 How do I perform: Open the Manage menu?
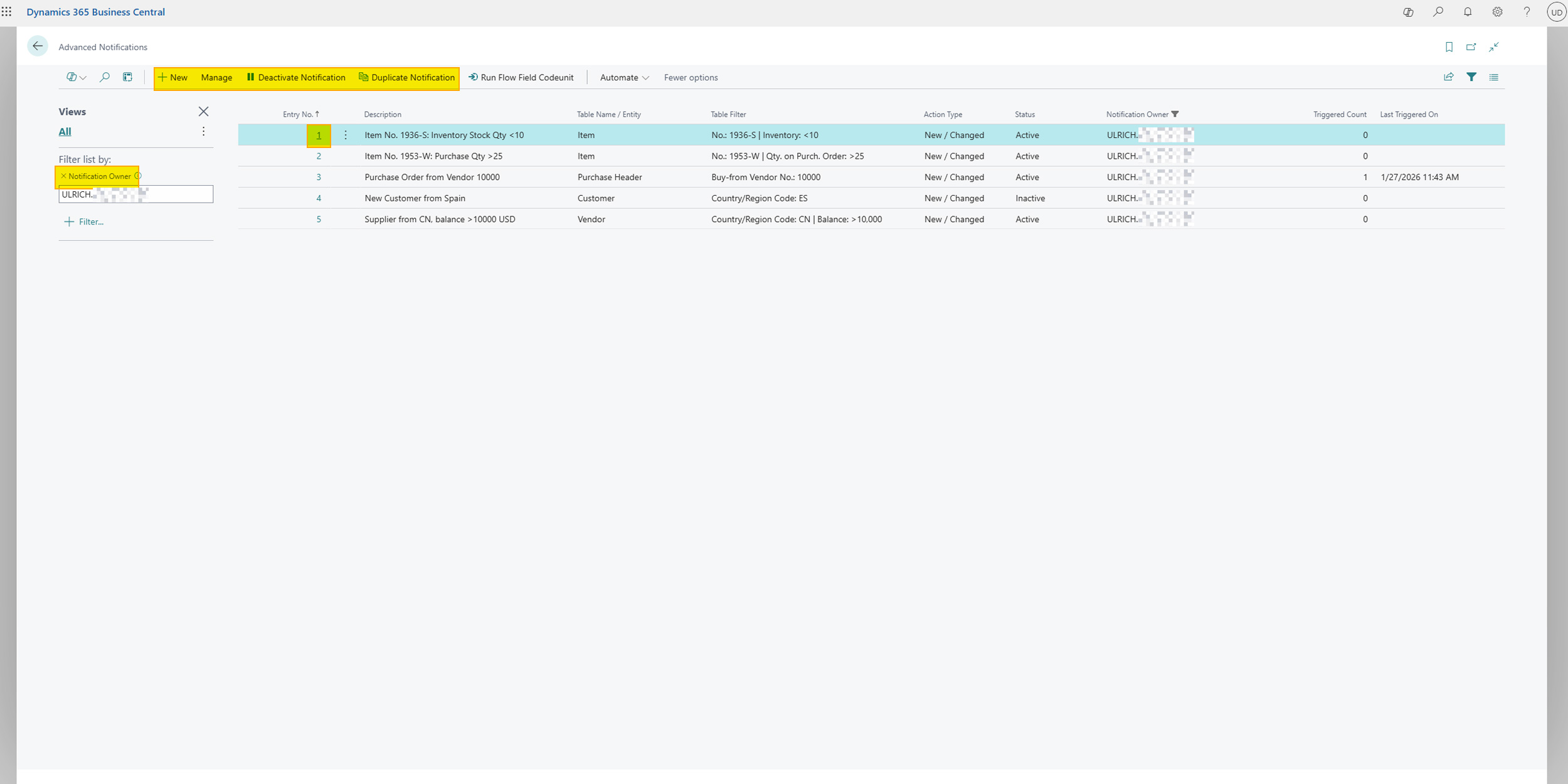point(216,77)
